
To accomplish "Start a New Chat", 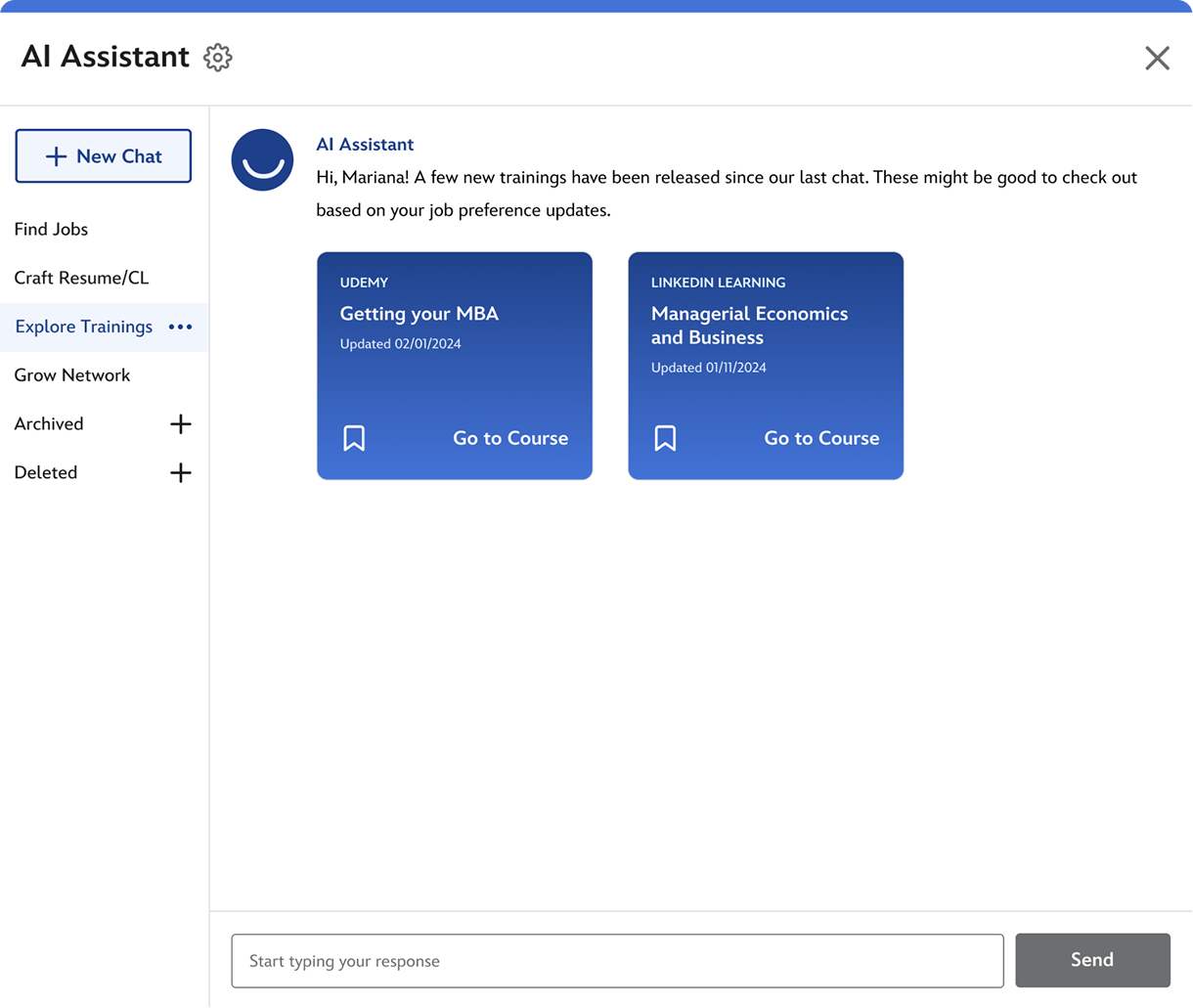I will [104, 156].
